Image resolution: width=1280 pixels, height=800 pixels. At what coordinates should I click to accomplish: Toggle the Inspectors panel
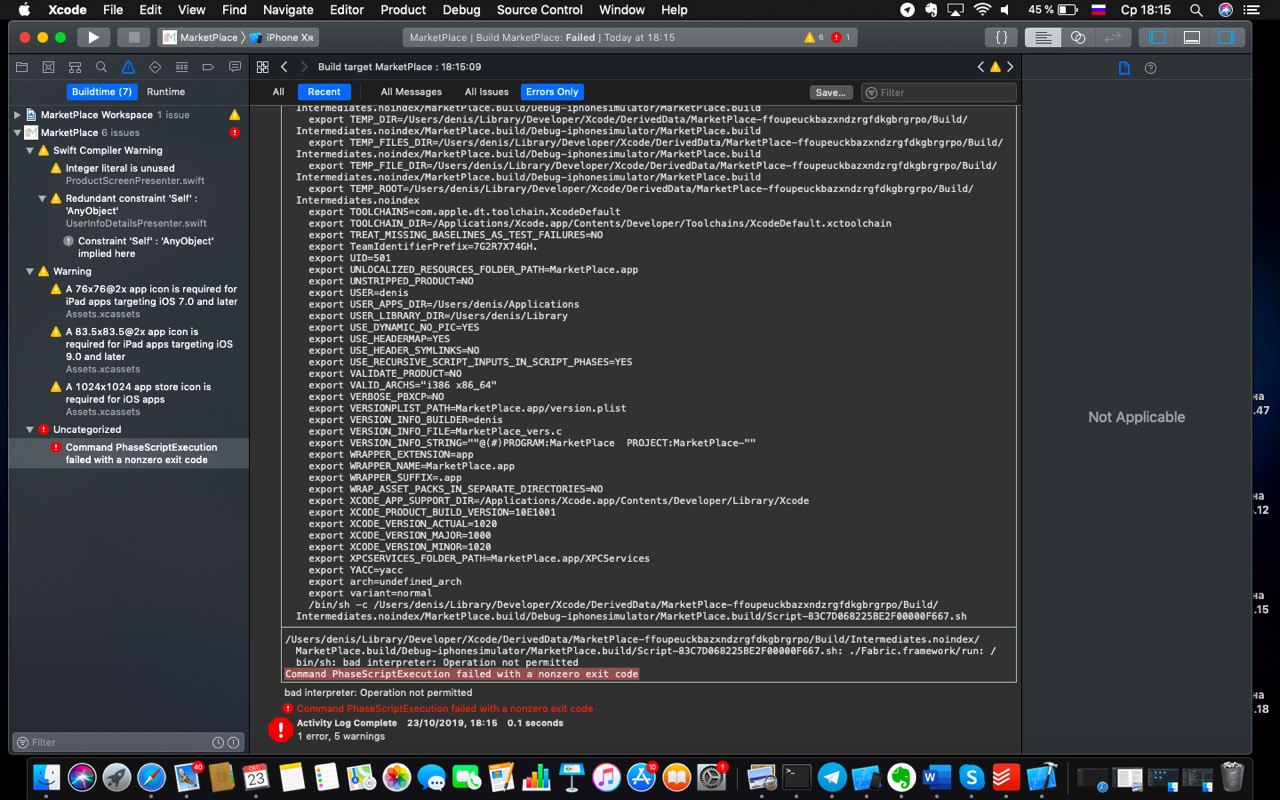tap(1226, 37)
